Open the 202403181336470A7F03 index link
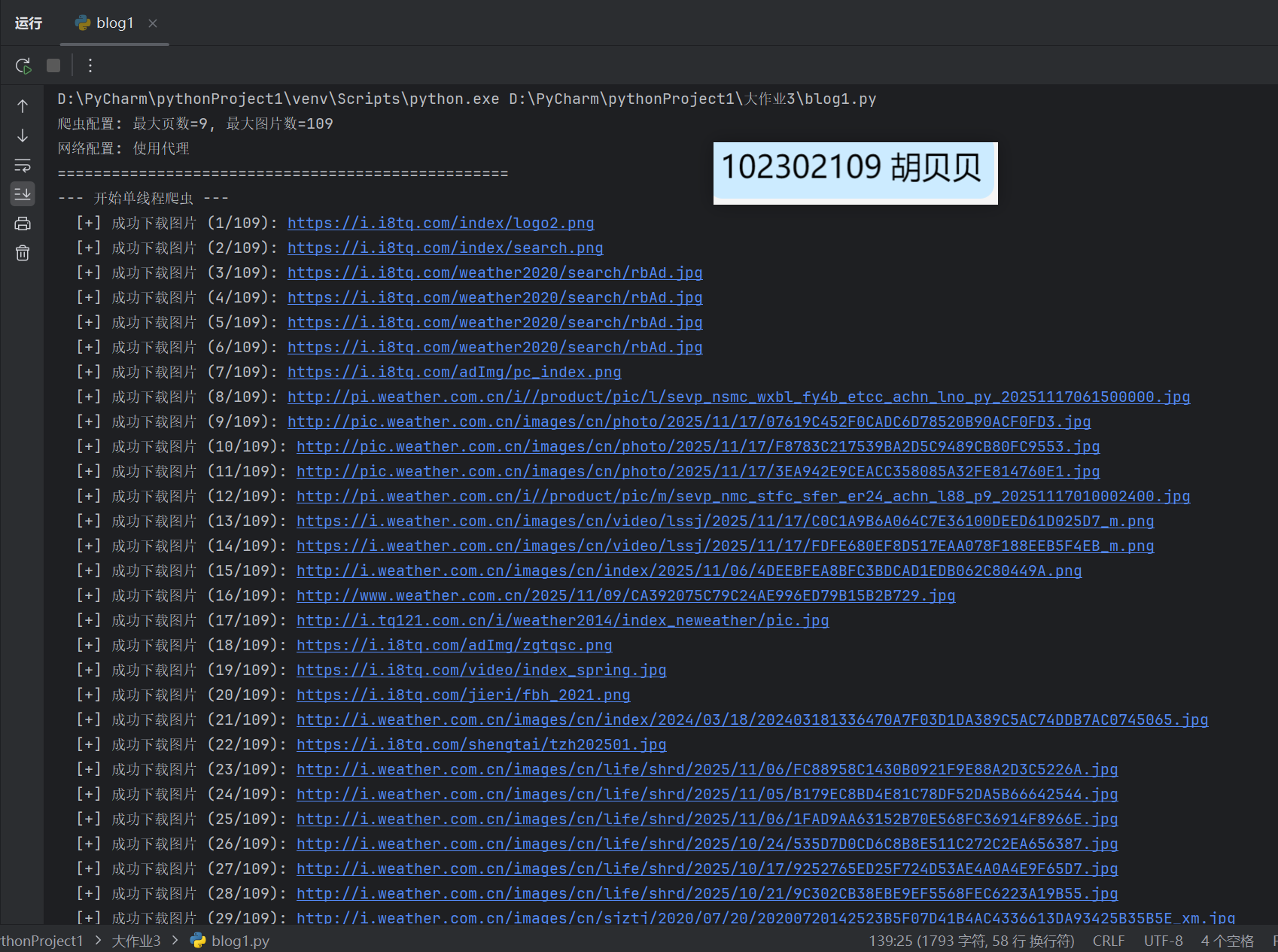1278x952 pixels. click(753, 720)
